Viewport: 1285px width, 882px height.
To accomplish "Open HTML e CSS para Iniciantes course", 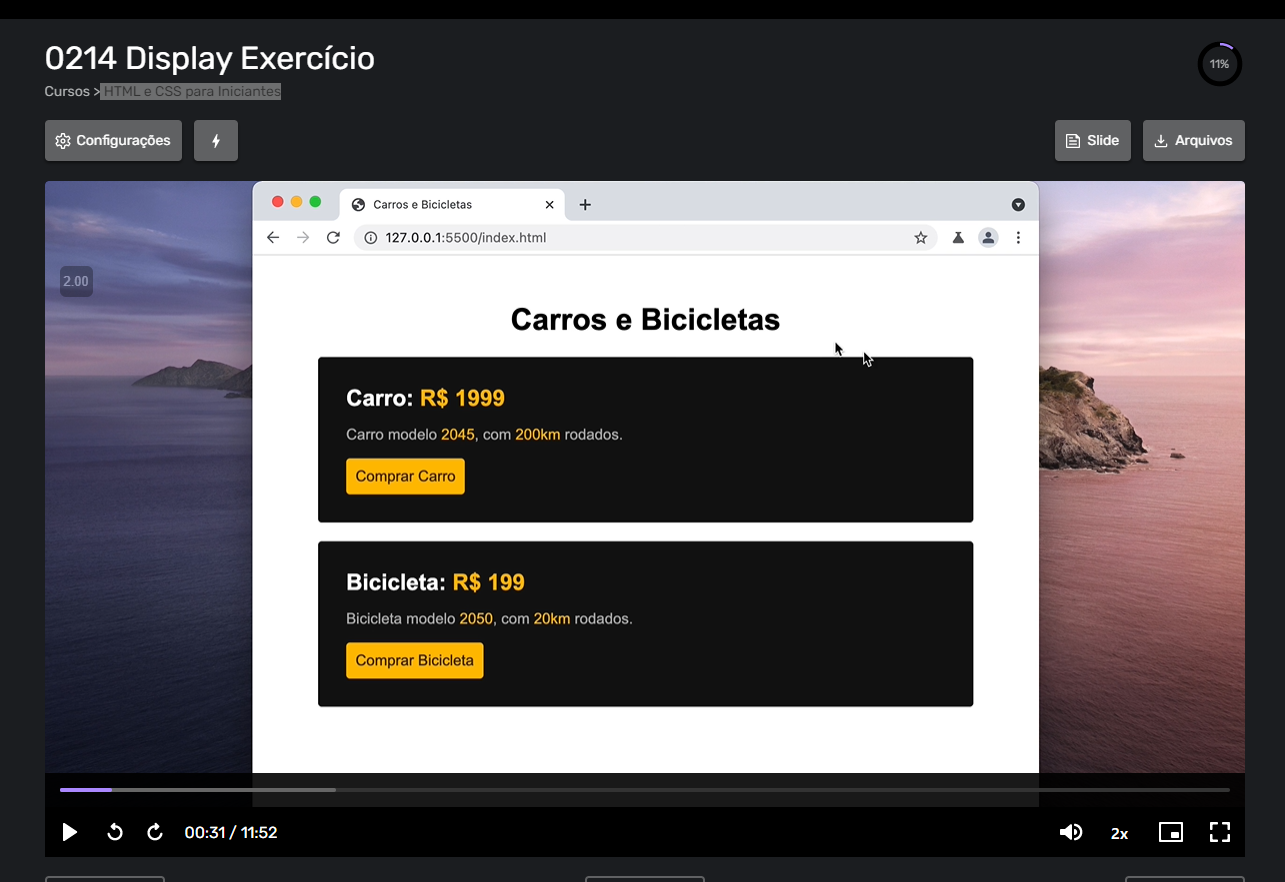I will tap(190, 91).
